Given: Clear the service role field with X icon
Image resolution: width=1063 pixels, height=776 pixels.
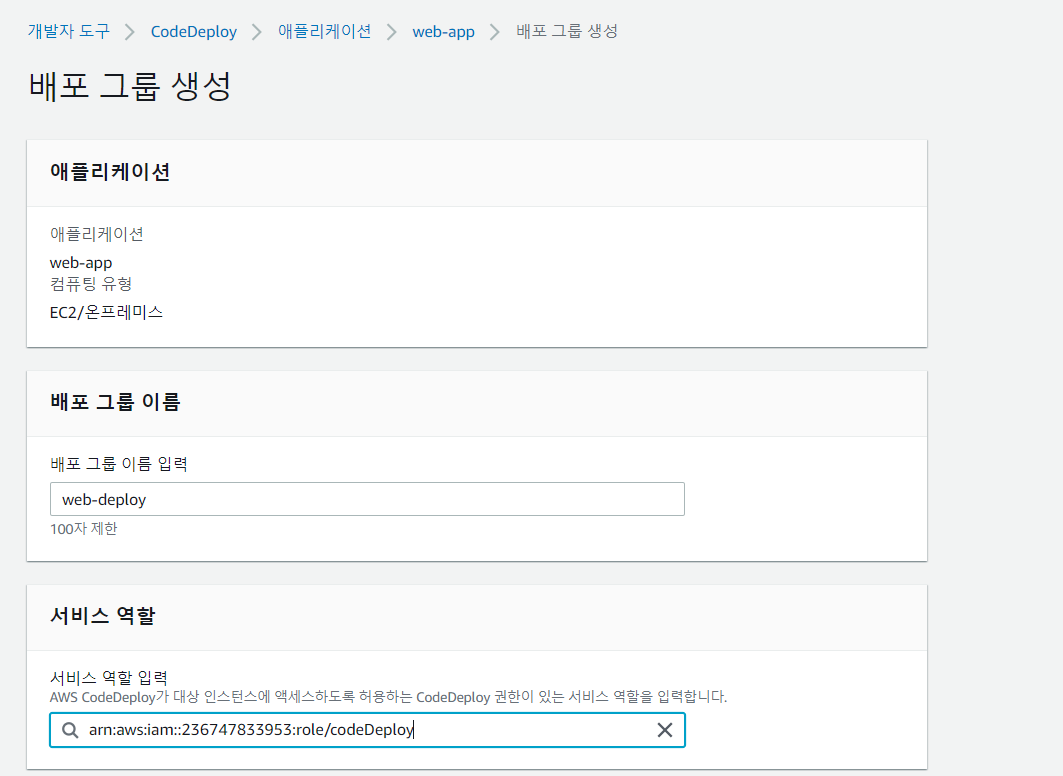Looking at the screenshot, I should 665,730.
